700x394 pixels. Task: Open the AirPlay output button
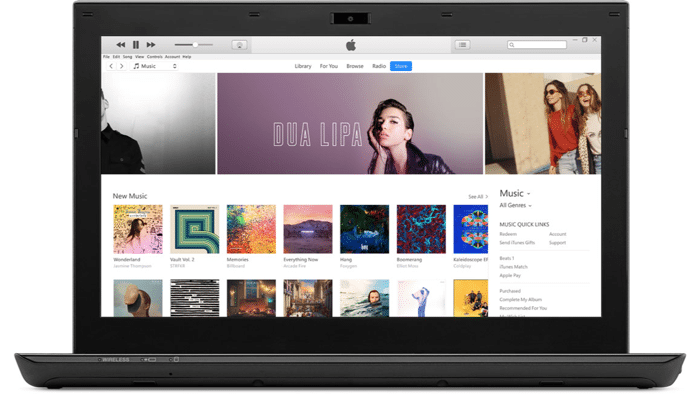[239, 45]
